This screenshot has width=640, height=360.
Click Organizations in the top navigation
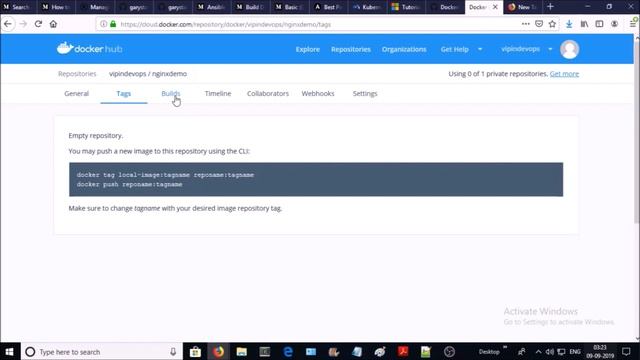pos(404,49)
